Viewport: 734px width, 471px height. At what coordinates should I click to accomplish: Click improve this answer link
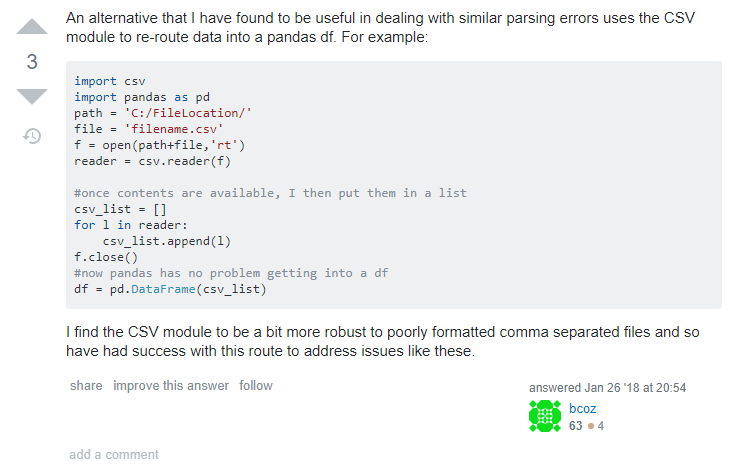click(171, 386)
